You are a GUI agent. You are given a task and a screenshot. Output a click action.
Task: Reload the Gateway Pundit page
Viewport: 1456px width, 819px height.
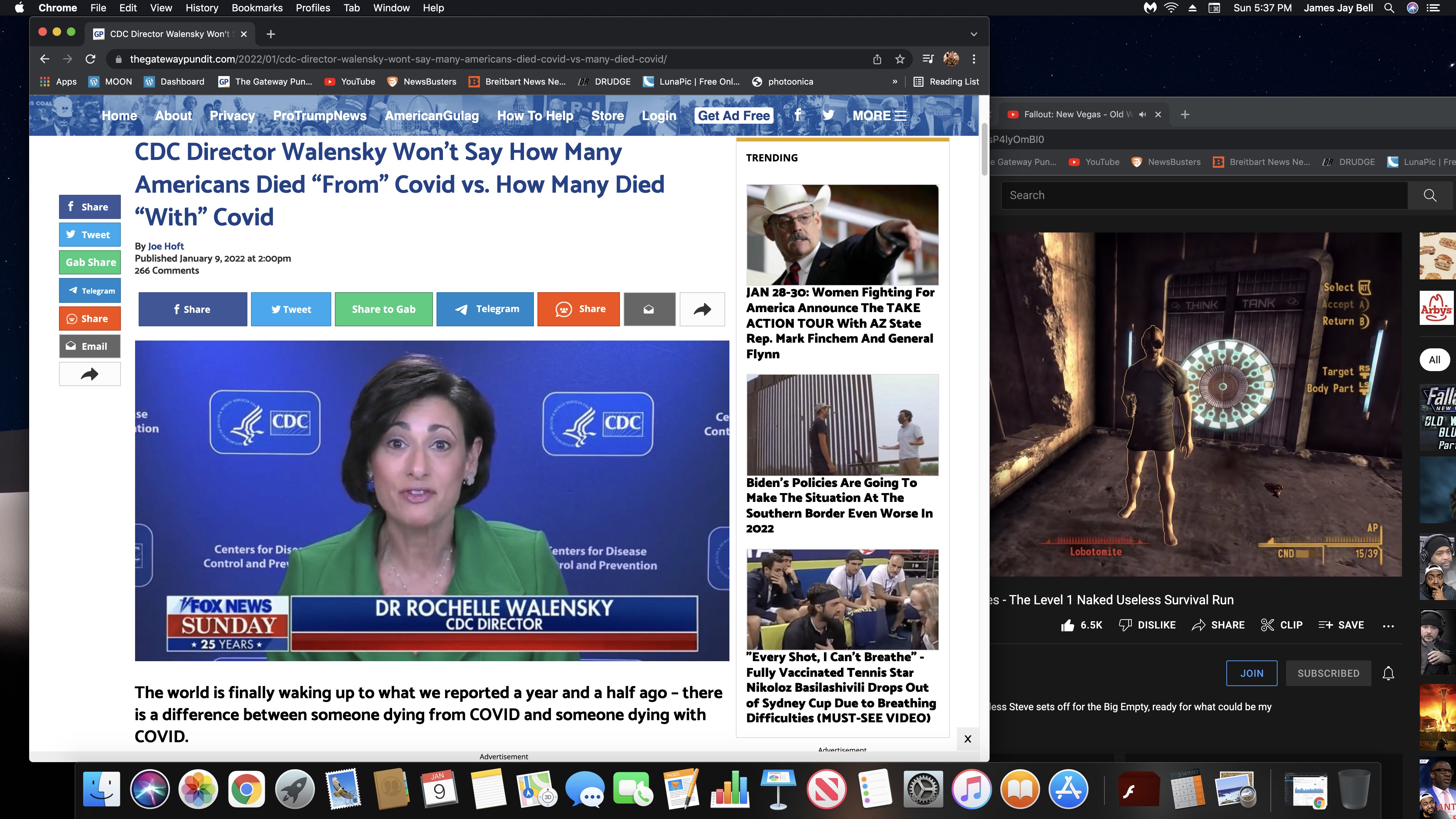[90, 59]
